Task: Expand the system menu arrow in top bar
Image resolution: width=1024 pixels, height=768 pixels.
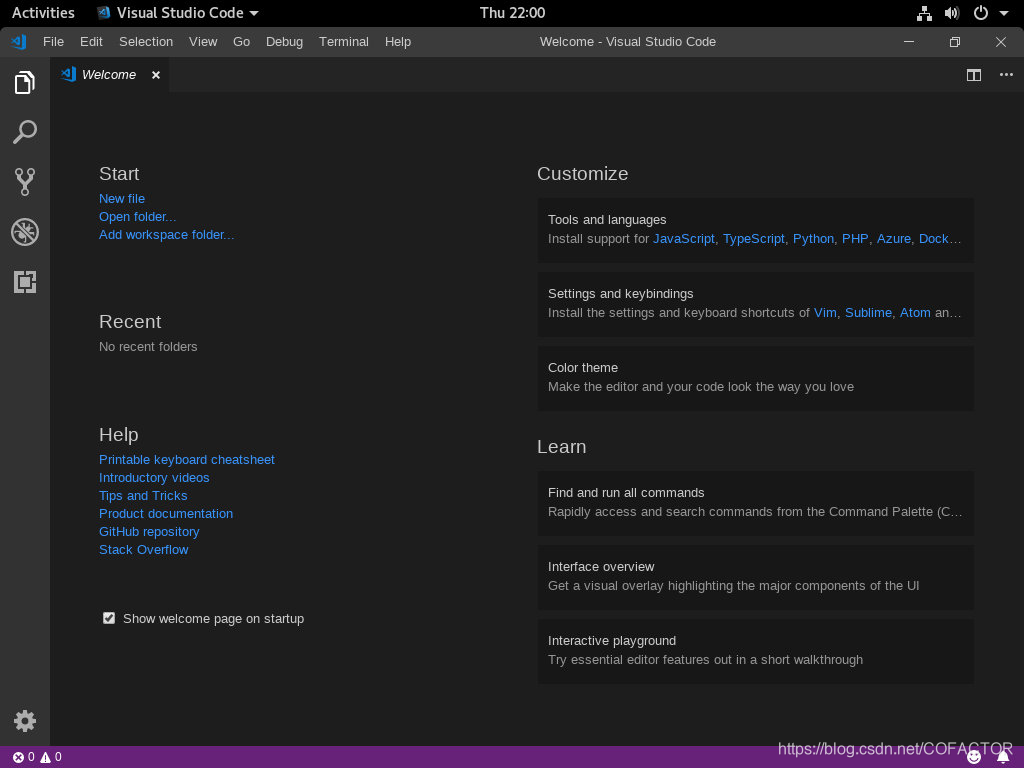Action: pos(1004,13)
